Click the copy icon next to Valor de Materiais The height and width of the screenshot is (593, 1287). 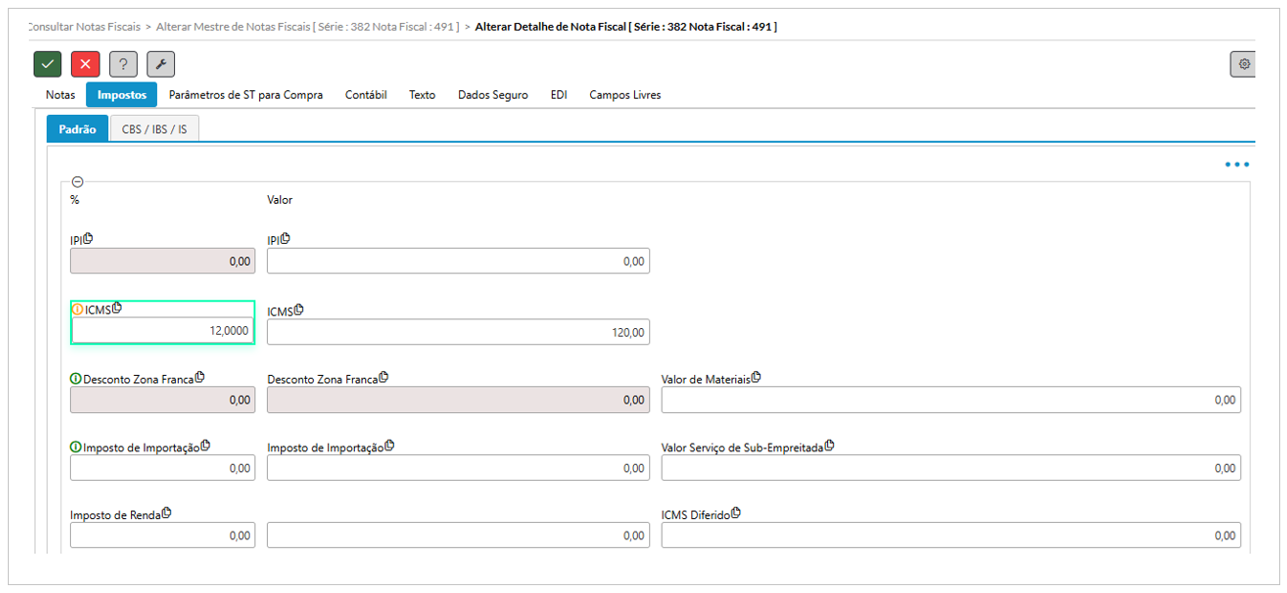756,377
